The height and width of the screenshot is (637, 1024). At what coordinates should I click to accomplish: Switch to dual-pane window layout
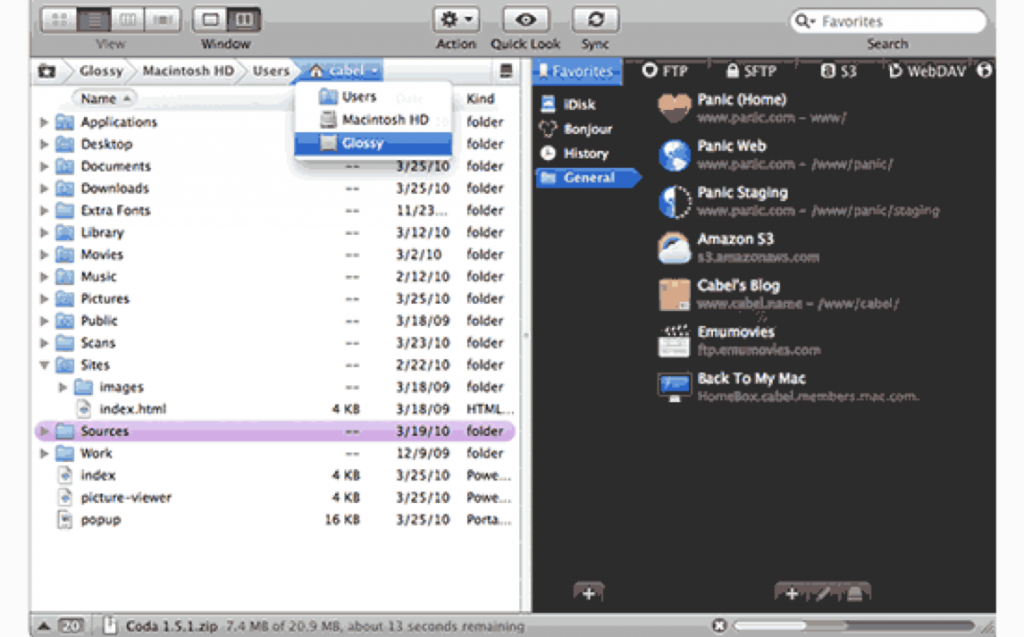[244, 20]
